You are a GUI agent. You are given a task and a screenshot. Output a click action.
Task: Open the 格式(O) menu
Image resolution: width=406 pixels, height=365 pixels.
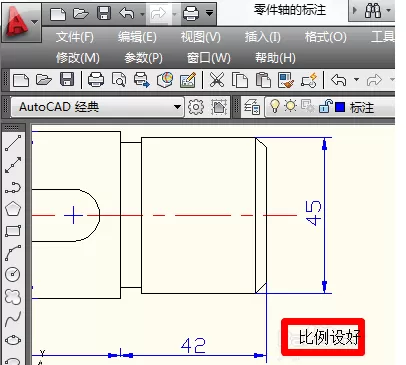(x=326, y=37)
